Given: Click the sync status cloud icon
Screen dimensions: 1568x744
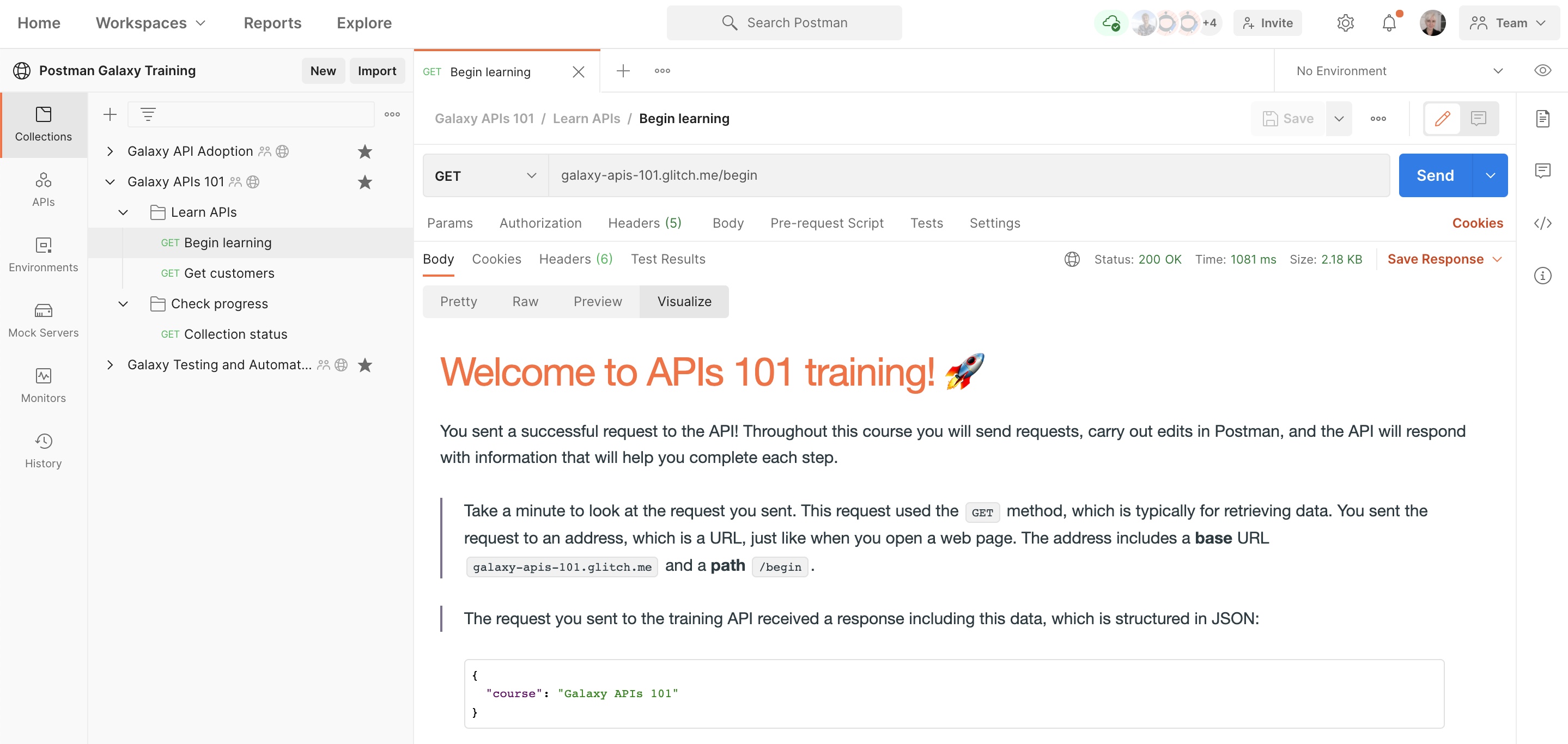Looking at the screenshot, I should coord(1111,23).
